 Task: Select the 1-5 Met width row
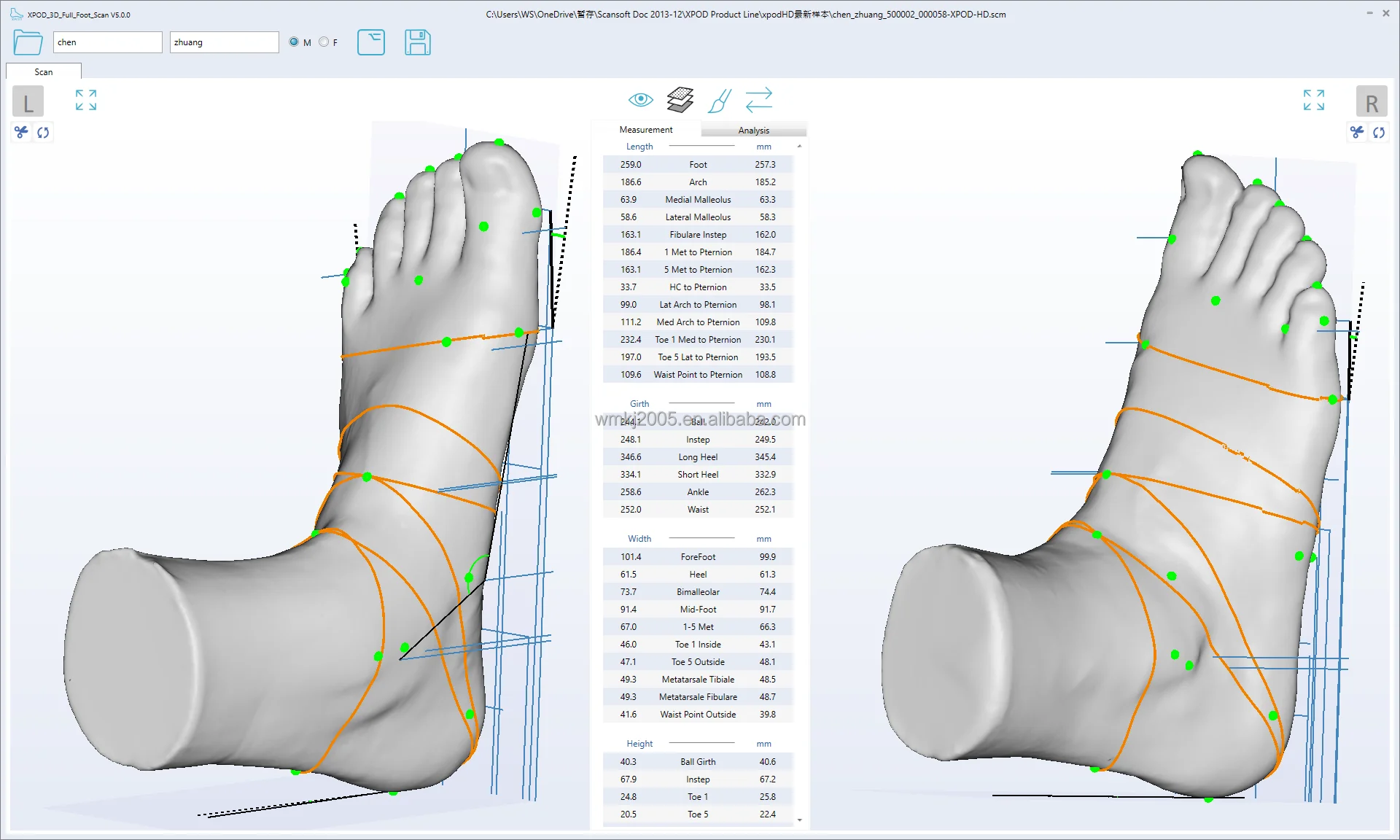[x=698, y=627]
